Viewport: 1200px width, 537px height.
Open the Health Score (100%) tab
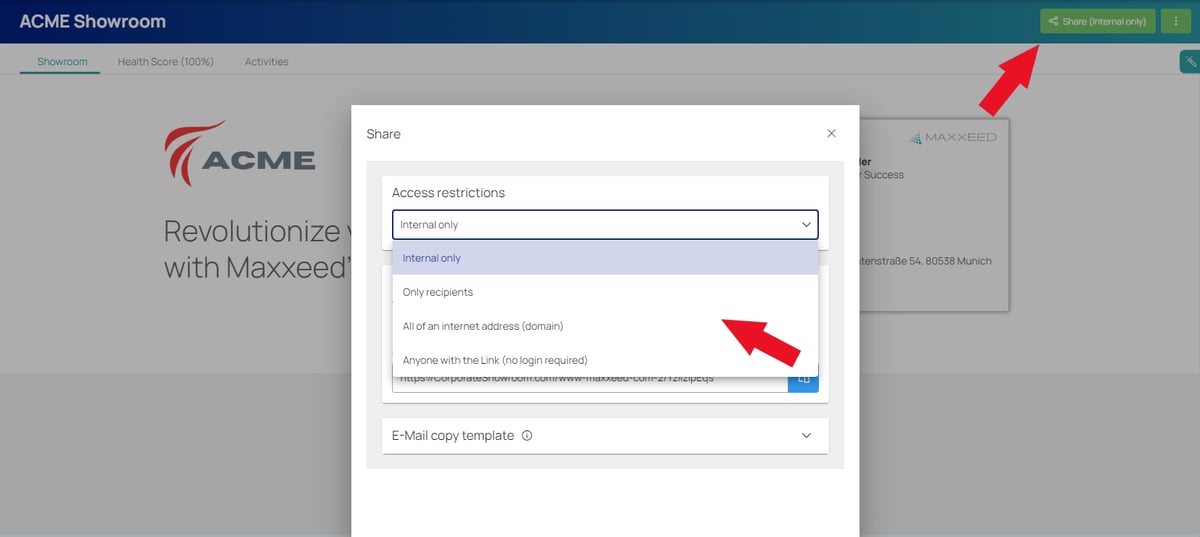pos(166,62)
